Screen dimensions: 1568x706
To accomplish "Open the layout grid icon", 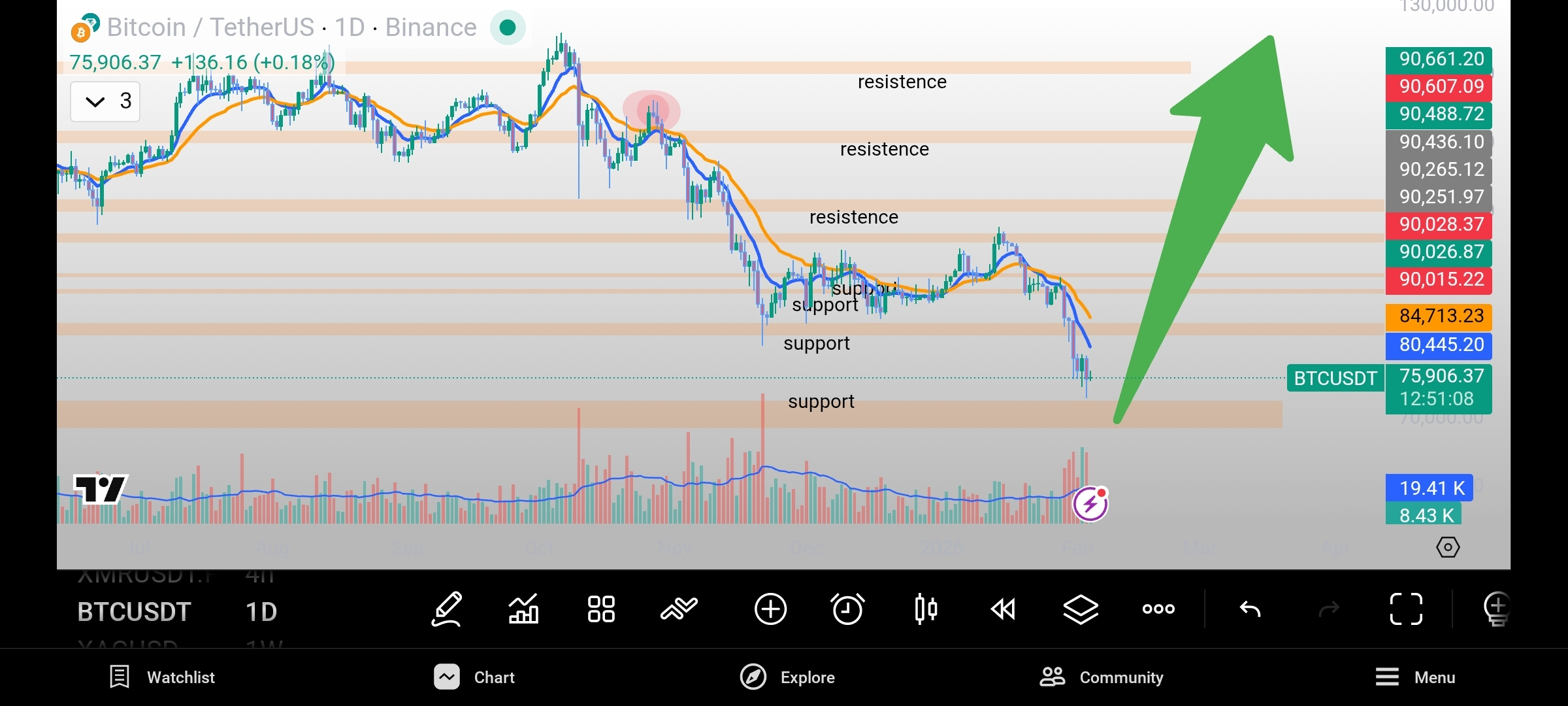I will (x=601, y=609).
